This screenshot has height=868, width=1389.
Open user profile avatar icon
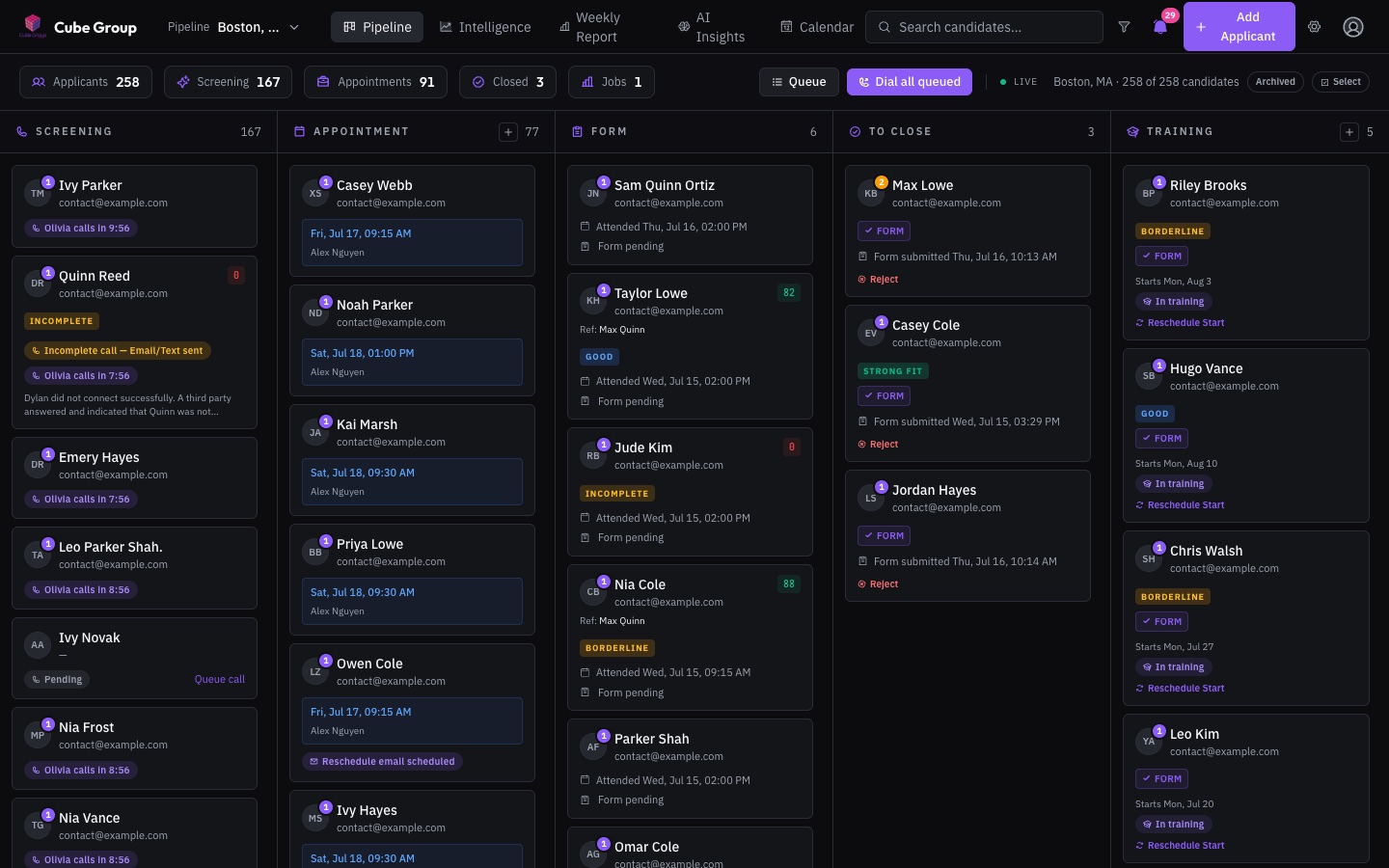pos(1353,27)
